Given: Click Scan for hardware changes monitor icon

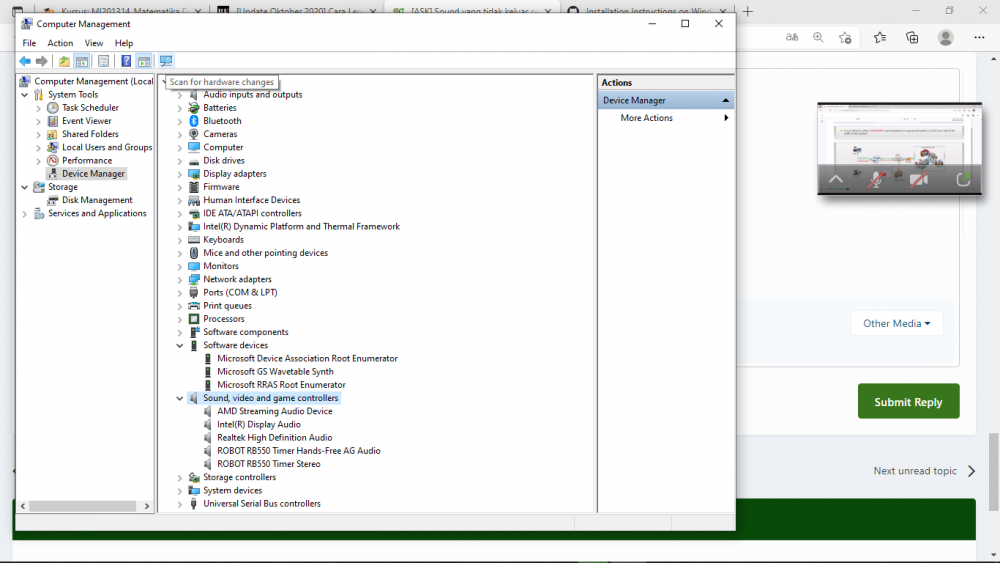Looking at the screenshot, I should click(166, 61).
